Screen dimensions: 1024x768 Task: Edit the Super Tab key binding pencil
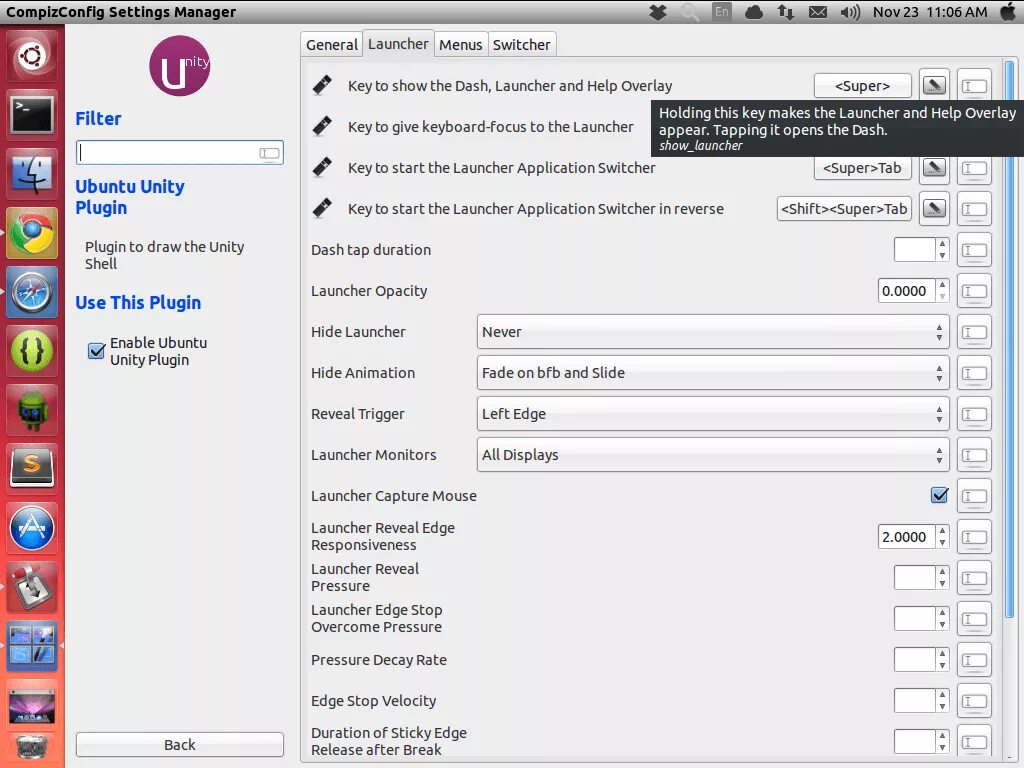[934, 168]
